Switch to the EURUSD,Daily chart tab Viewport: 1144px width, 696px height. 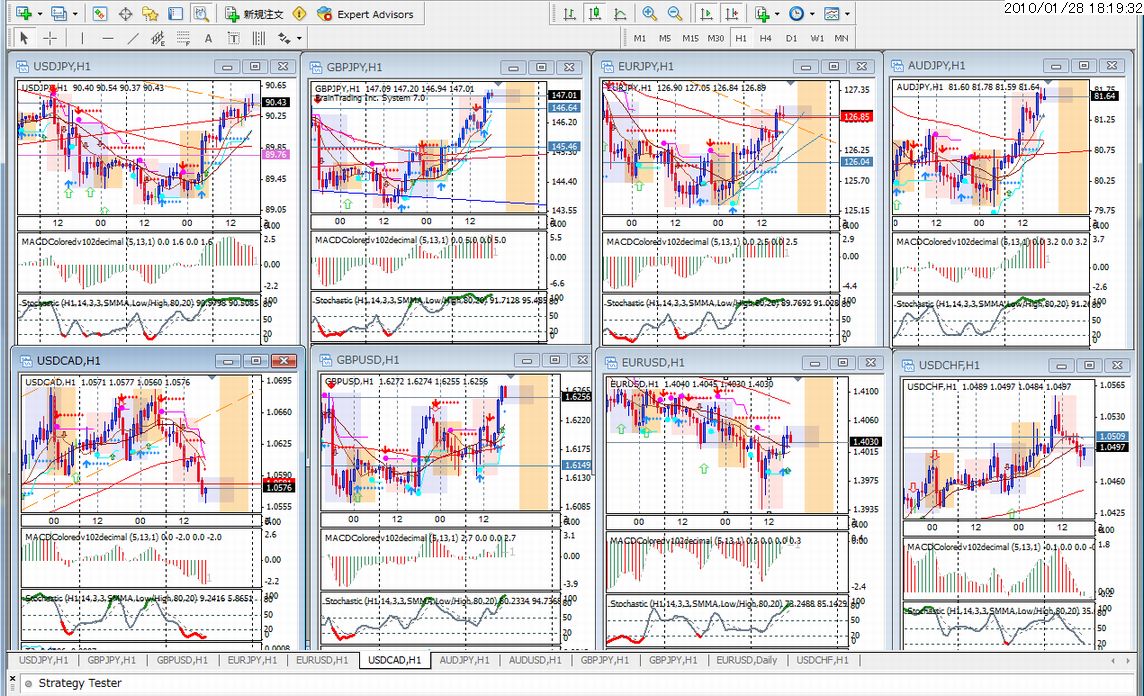746,660
